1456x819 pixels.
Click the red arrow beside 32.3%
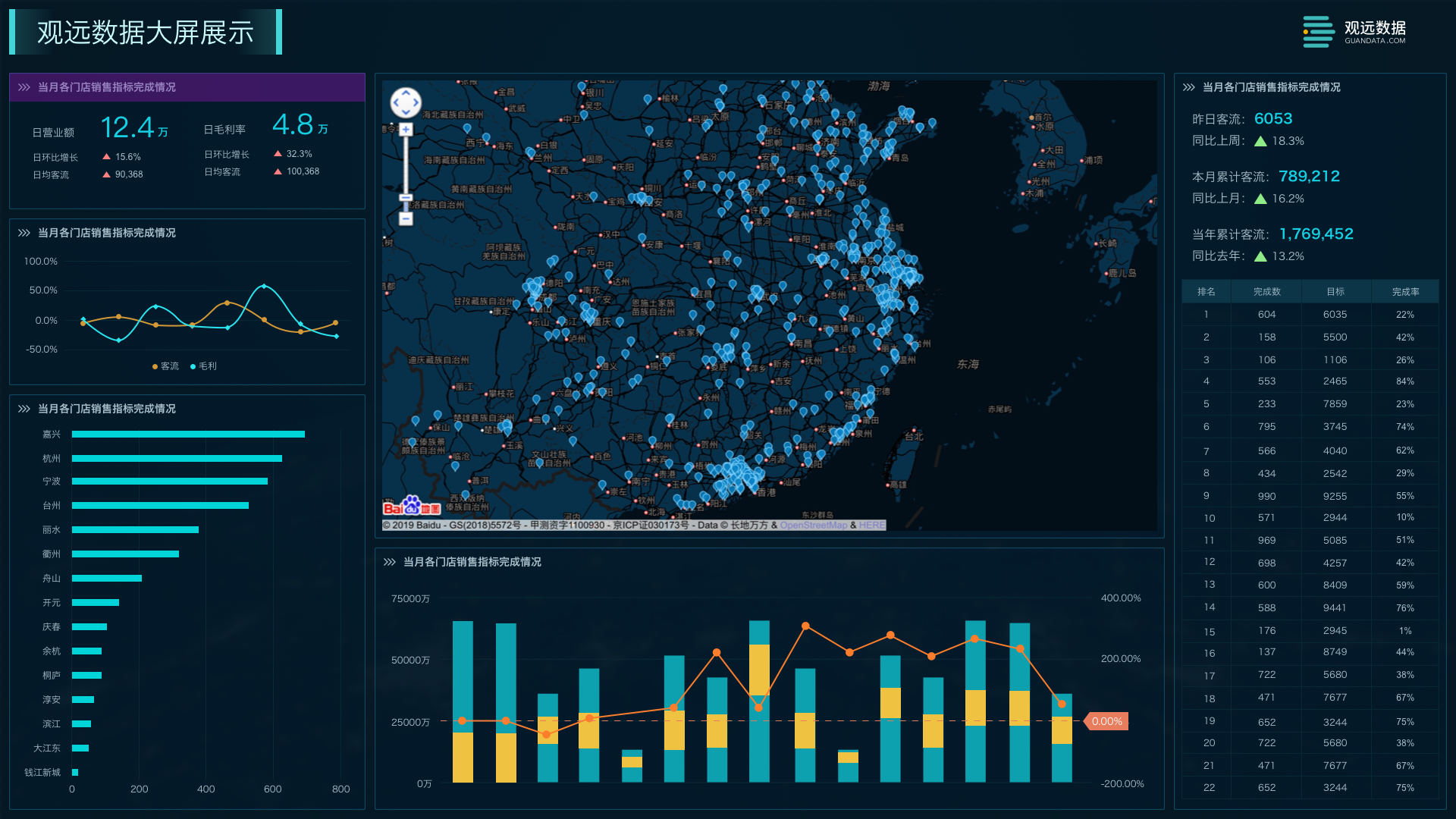coord(278,154)
